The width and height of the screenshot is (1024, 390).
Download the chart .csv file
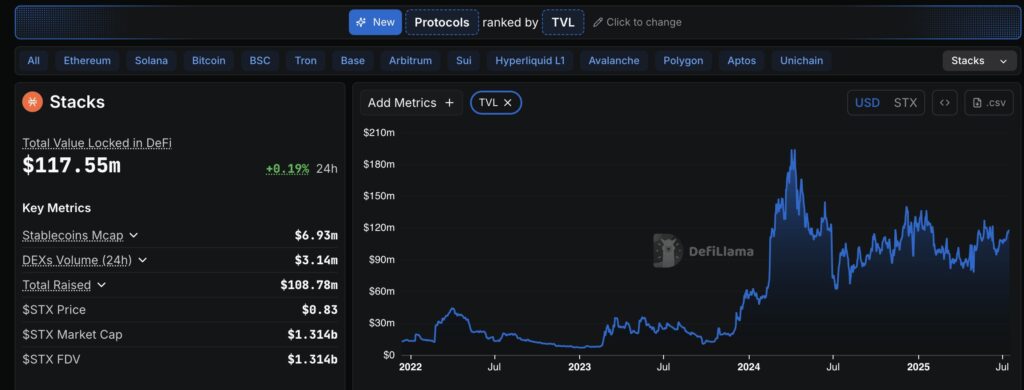pyautogui.click(x=989, y=103)
